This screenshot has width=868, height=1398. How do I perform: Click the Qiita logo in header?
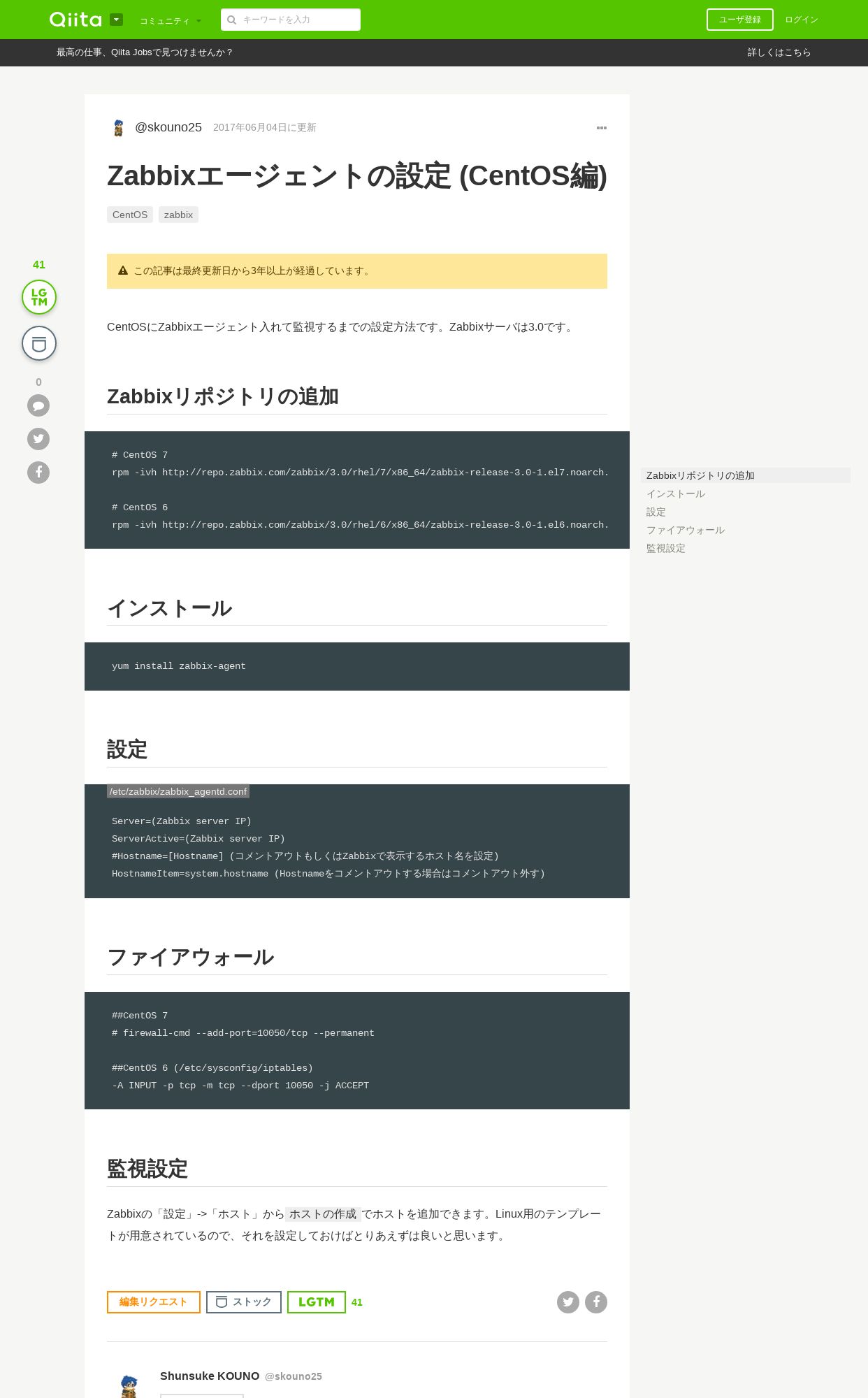[75, 20]
